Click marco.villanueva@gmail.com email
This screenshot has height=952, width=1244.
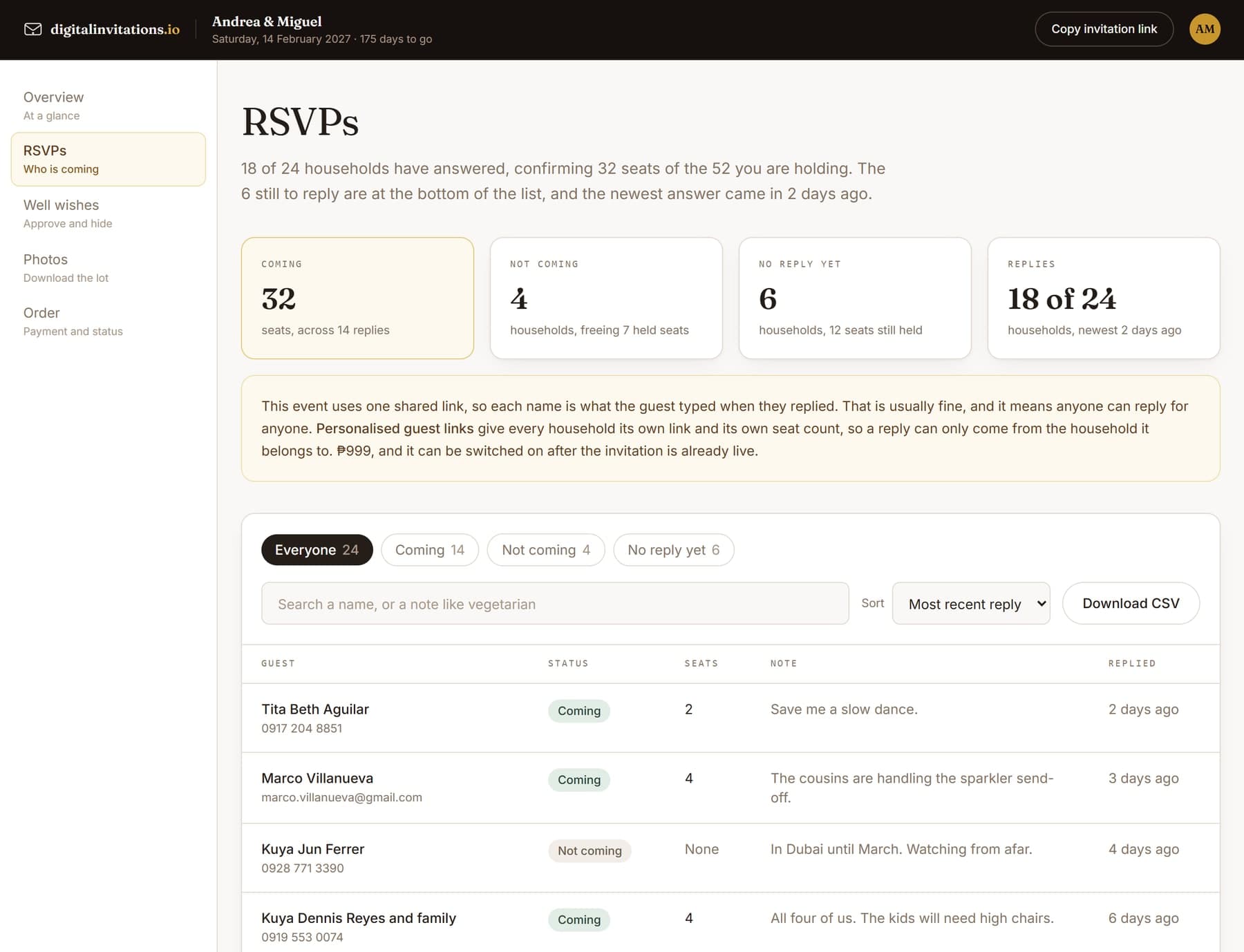point(341,797)
